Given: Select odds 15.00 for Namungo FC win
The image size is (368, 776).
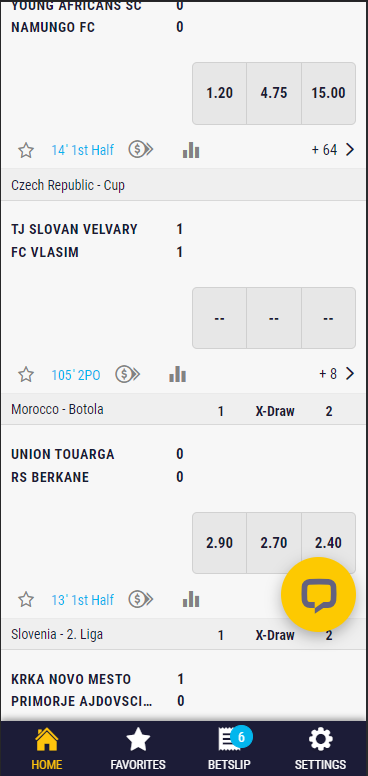Looking at the screenshot, I should [x=328, y=93].
